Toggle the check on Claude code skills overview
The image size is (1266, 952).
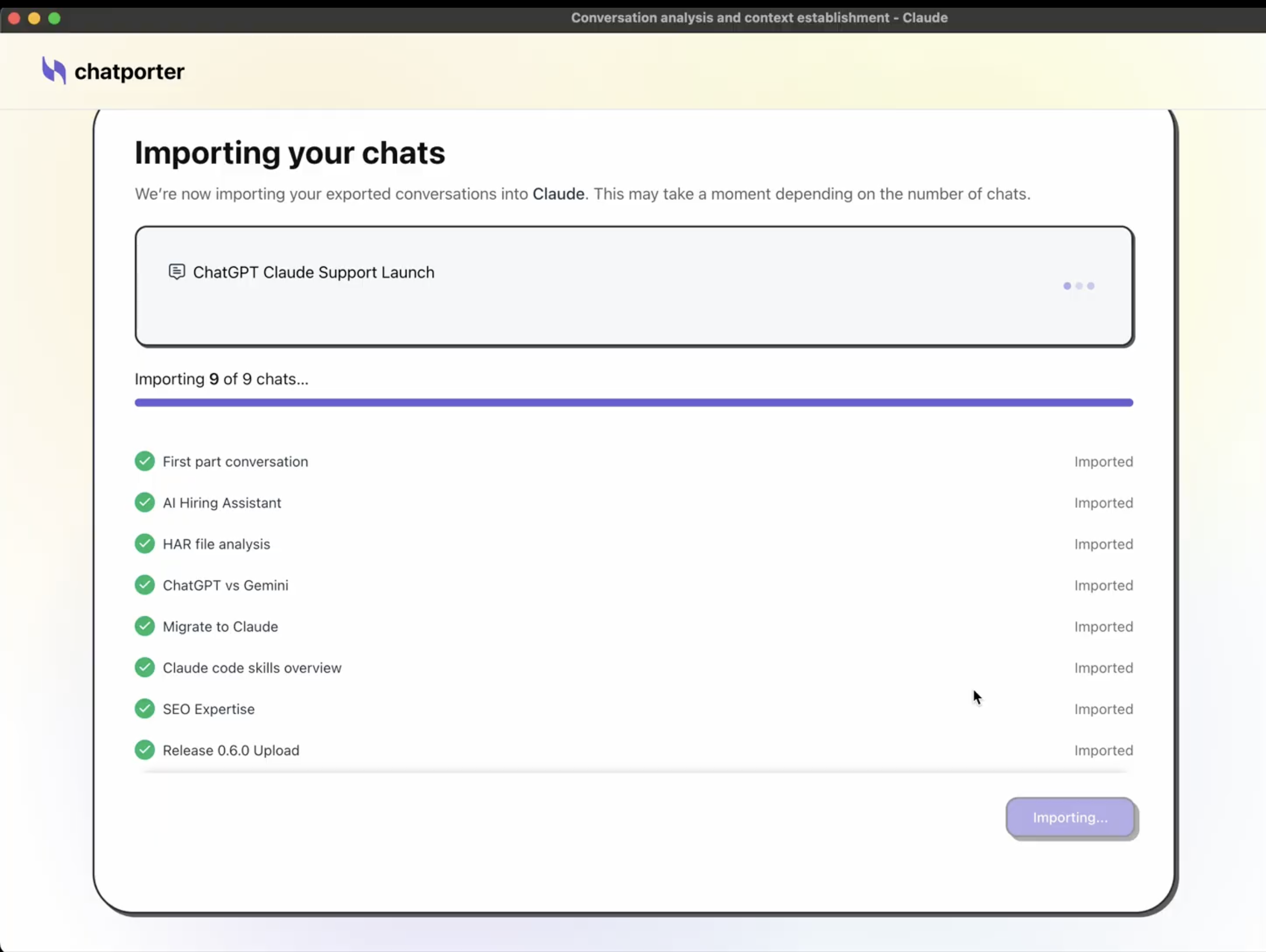pos(145,667)
